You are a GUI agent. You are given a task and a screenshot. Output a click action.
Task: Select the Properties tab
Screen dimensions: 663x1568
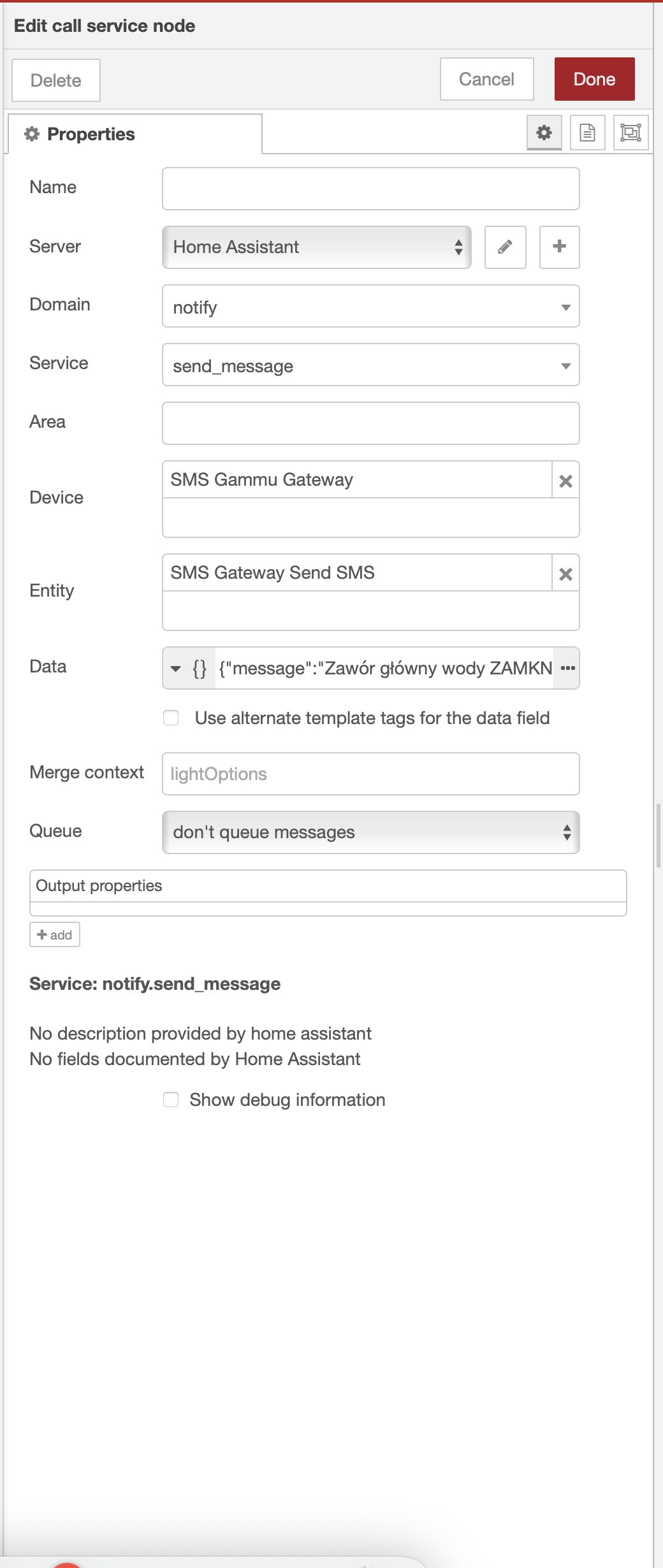[135, 134]
